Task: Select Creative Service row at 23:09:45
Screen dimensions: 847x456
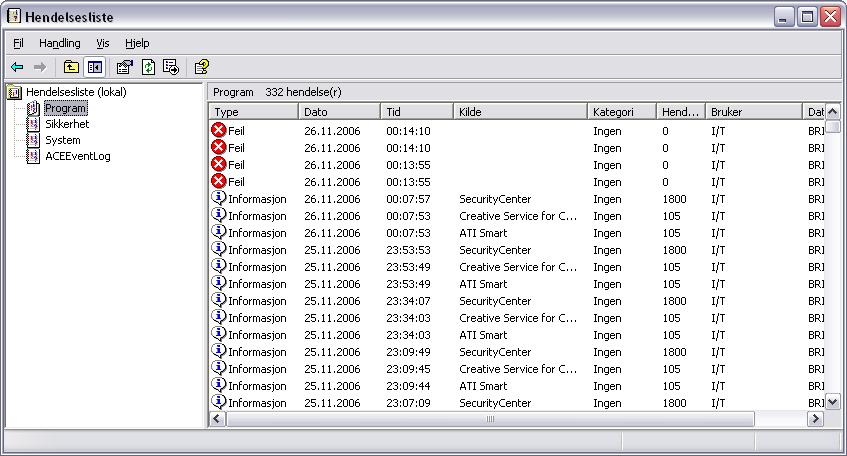Action: [x=517, y=369]
